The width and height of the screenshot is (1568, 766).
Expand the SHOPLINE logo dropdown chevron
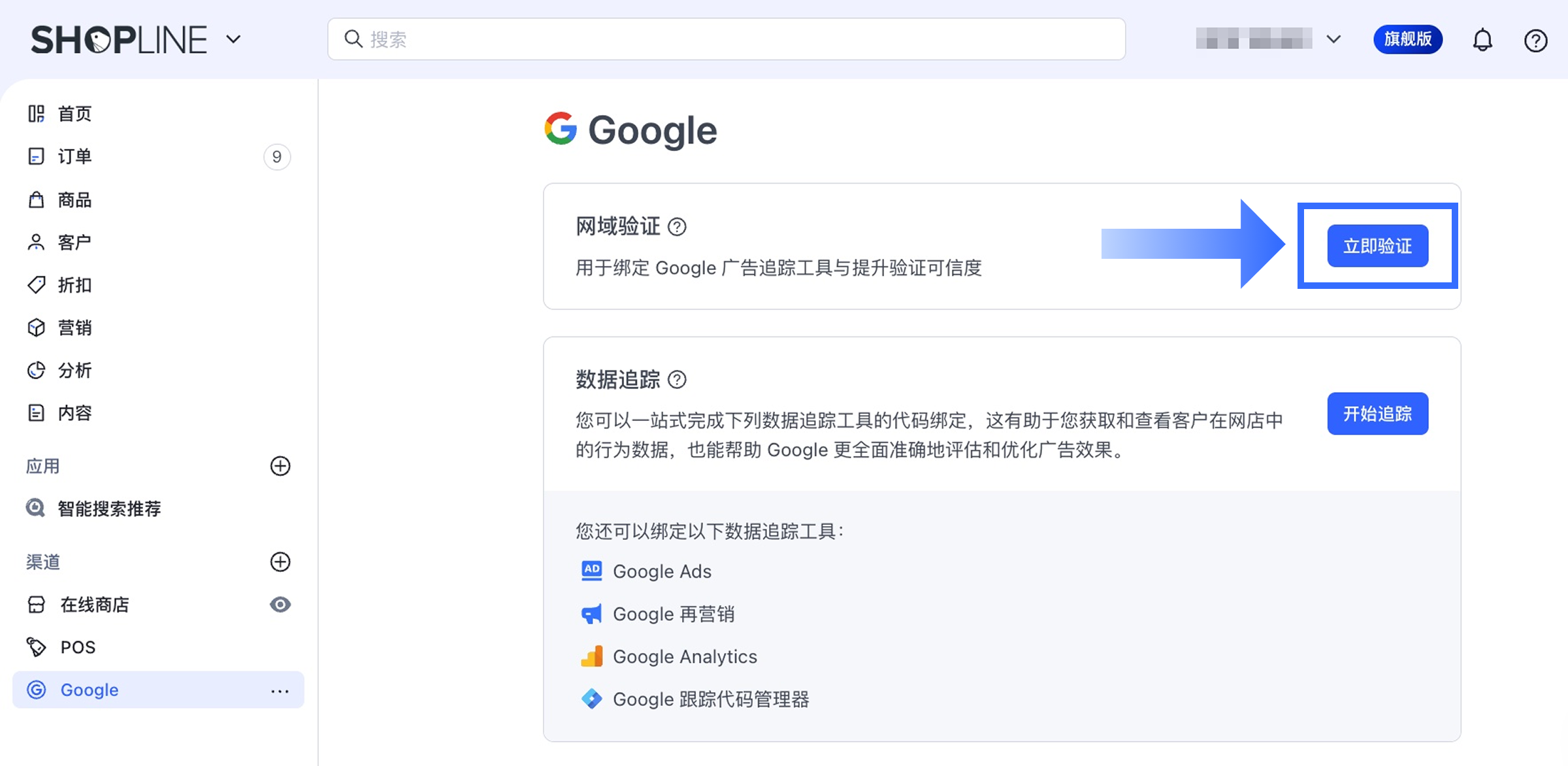click(233, 39)
